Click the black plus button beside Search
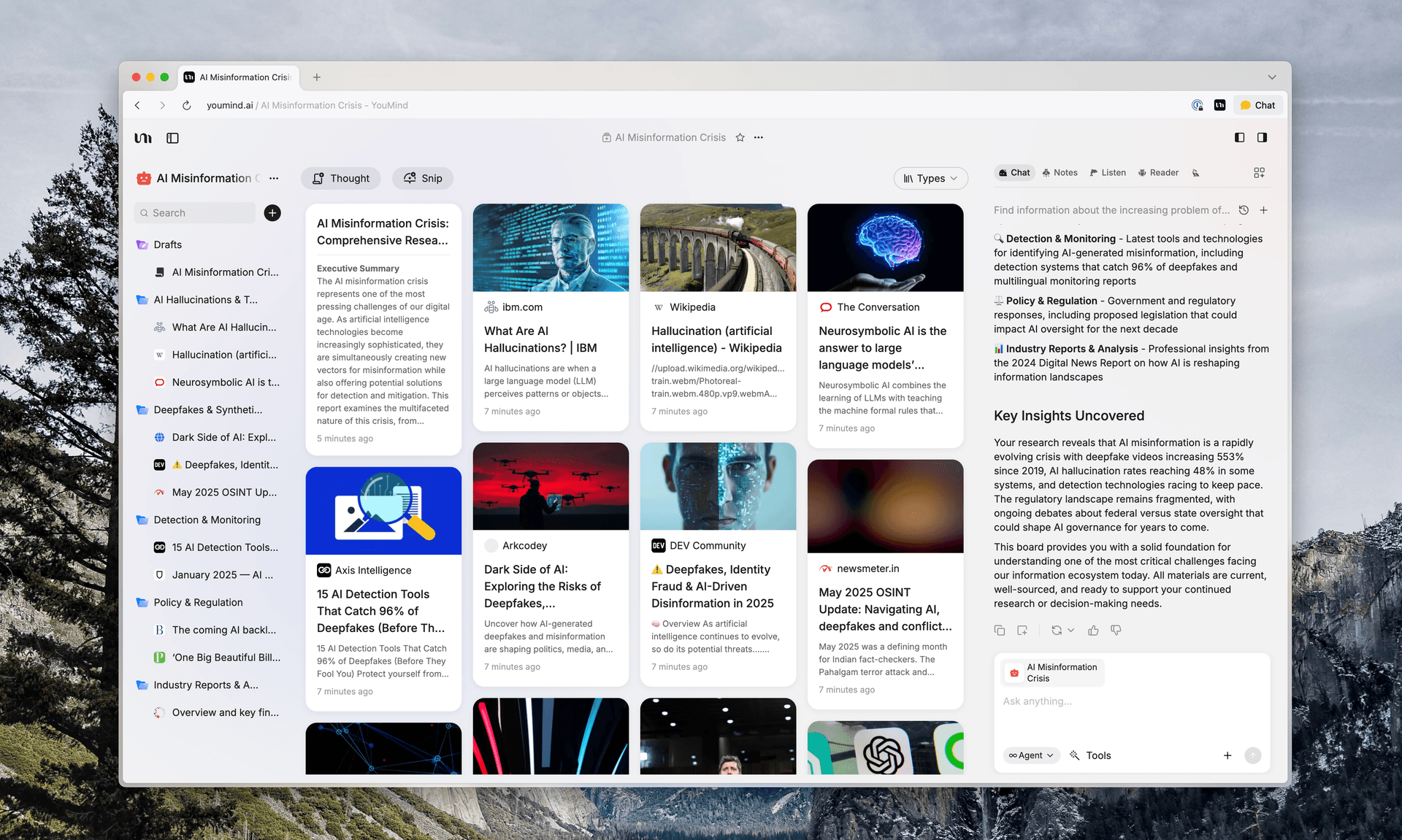The image size is (1402, 840). pyautogui.click(x=272, y=213)
